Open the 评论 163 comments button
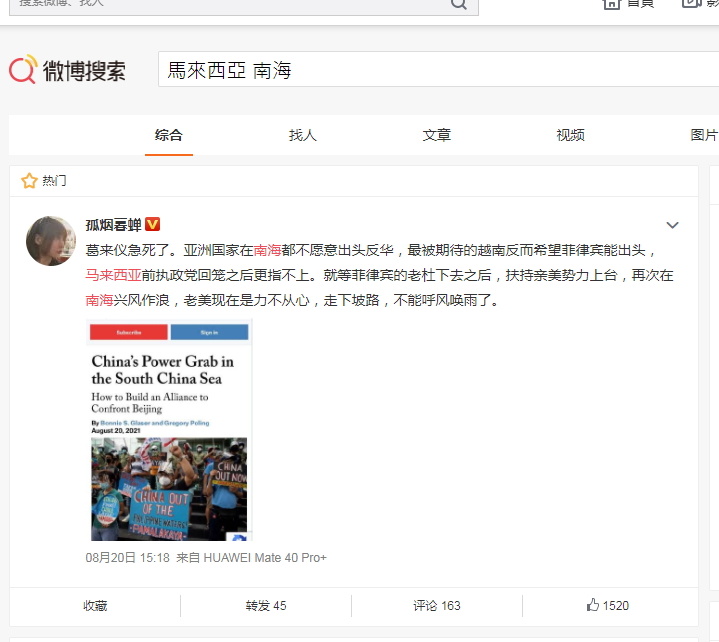 click(x=437, y=606)
